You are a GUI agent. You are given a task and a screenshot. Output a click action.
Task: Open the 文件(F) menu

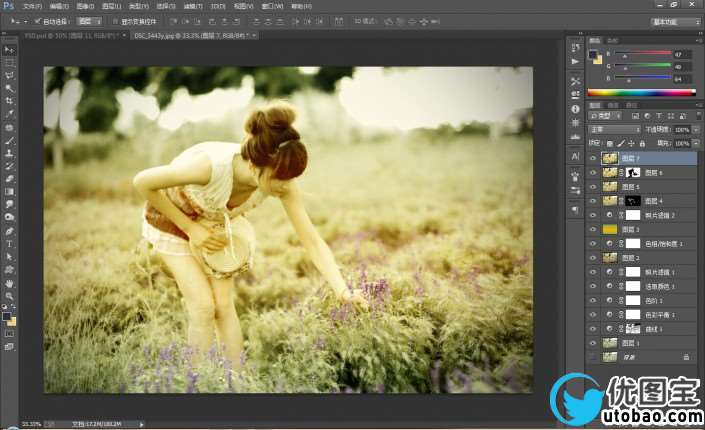(x=32, y=6)
